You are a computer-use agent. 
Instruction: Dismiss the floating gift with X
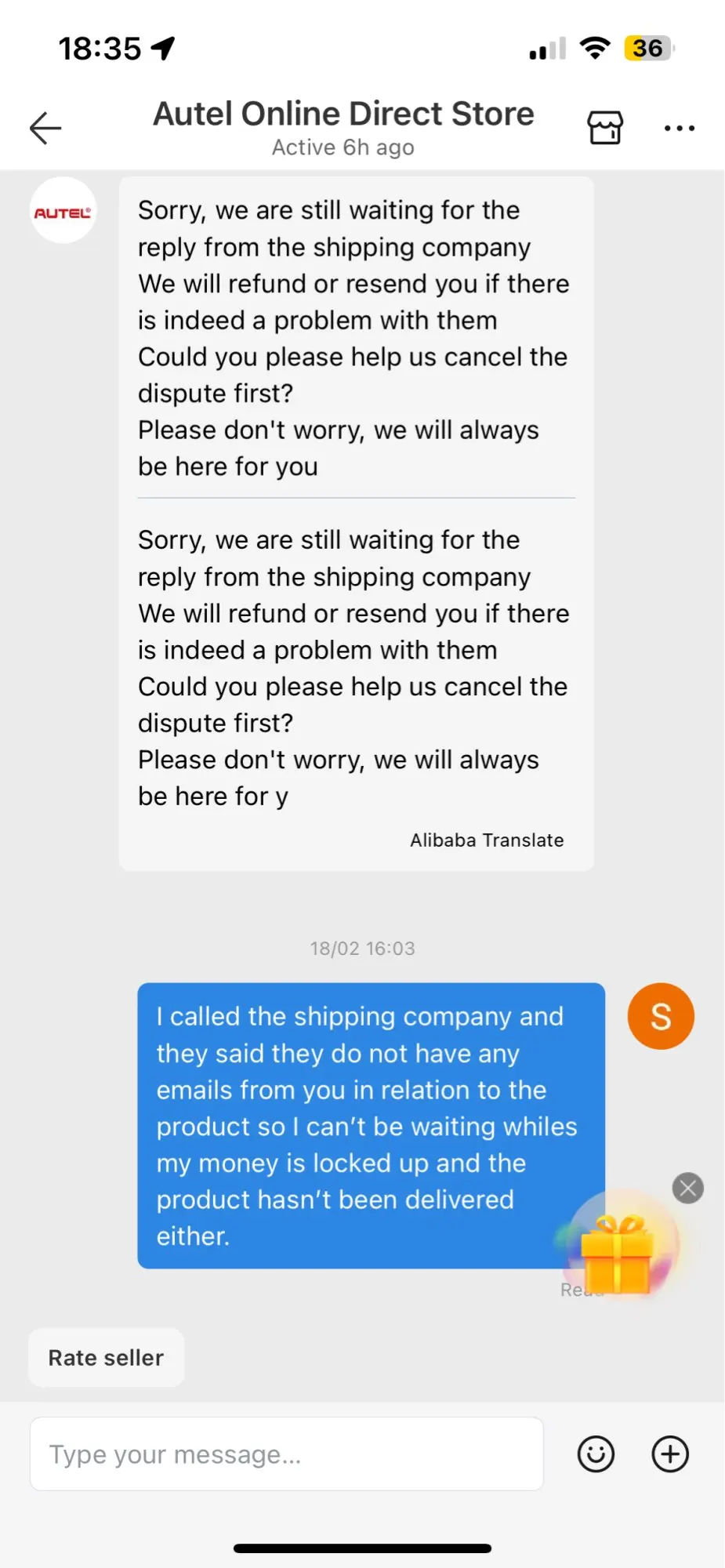pyautogui.click(x=688, y=1188)
